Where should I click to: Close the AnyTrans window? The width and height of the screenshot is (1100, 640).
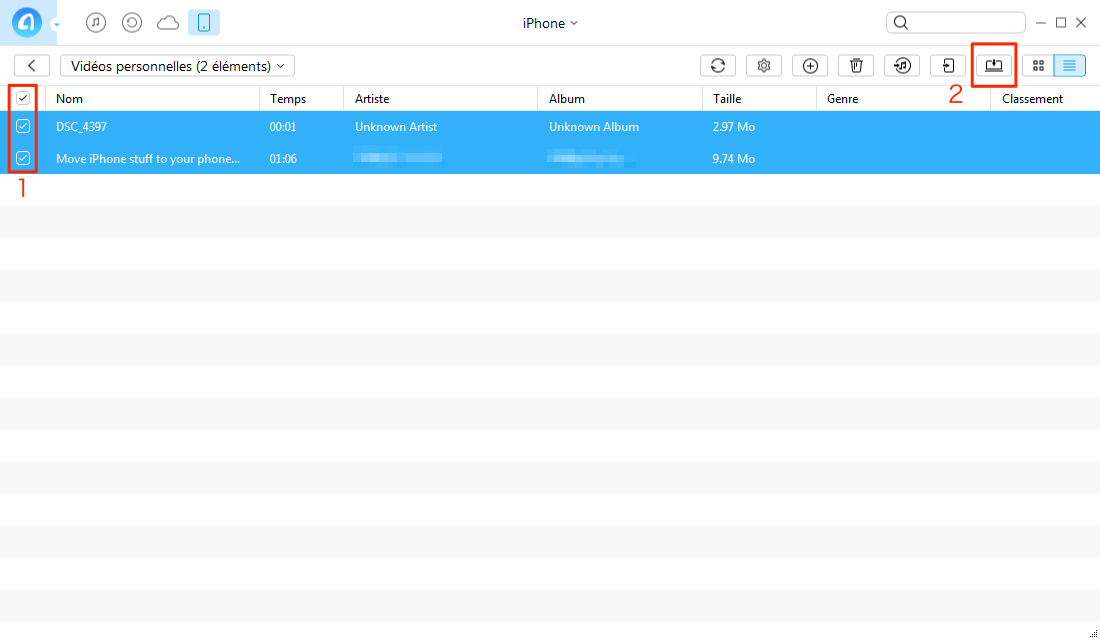coord(1081,22)
